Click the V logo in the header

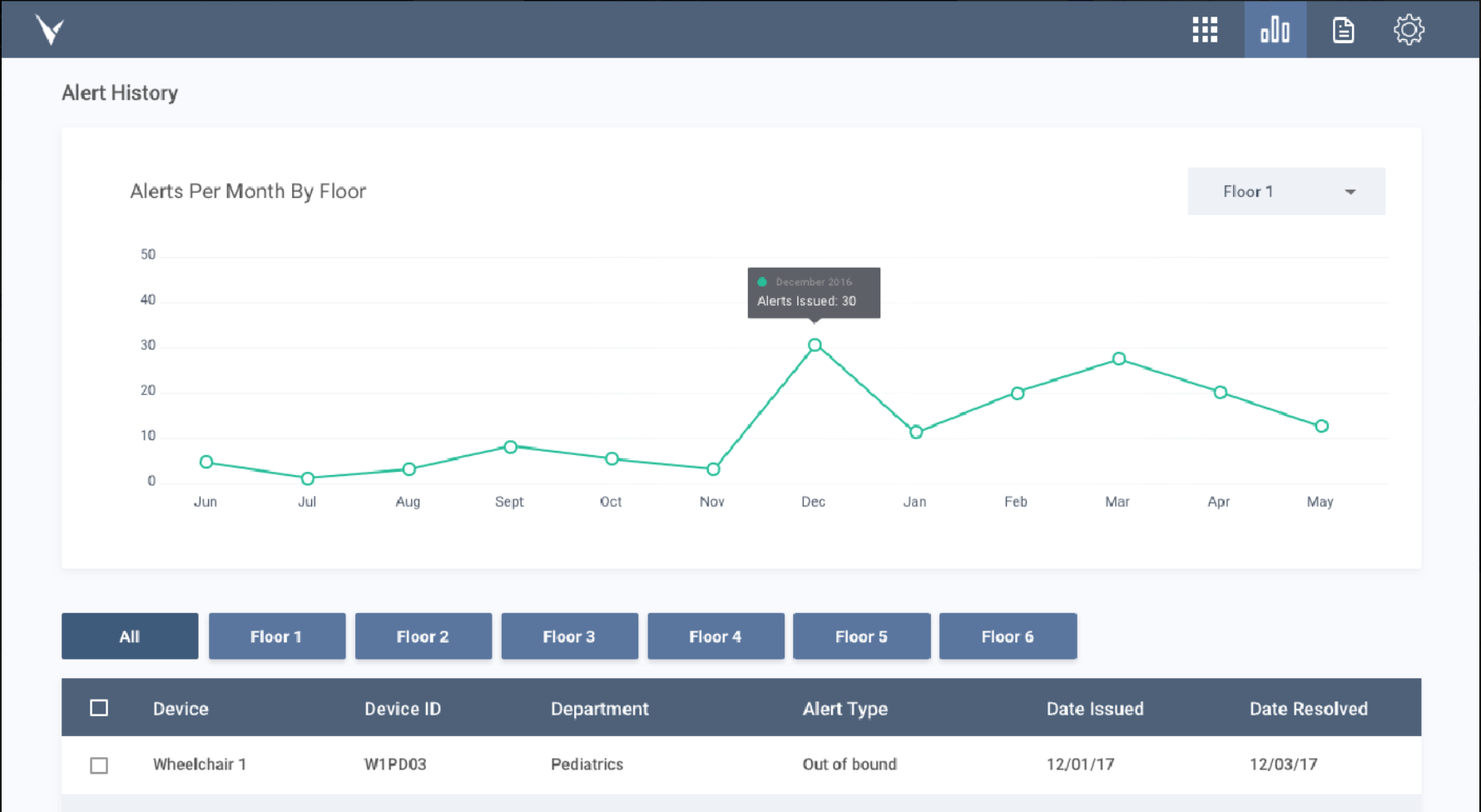[50, 30]
